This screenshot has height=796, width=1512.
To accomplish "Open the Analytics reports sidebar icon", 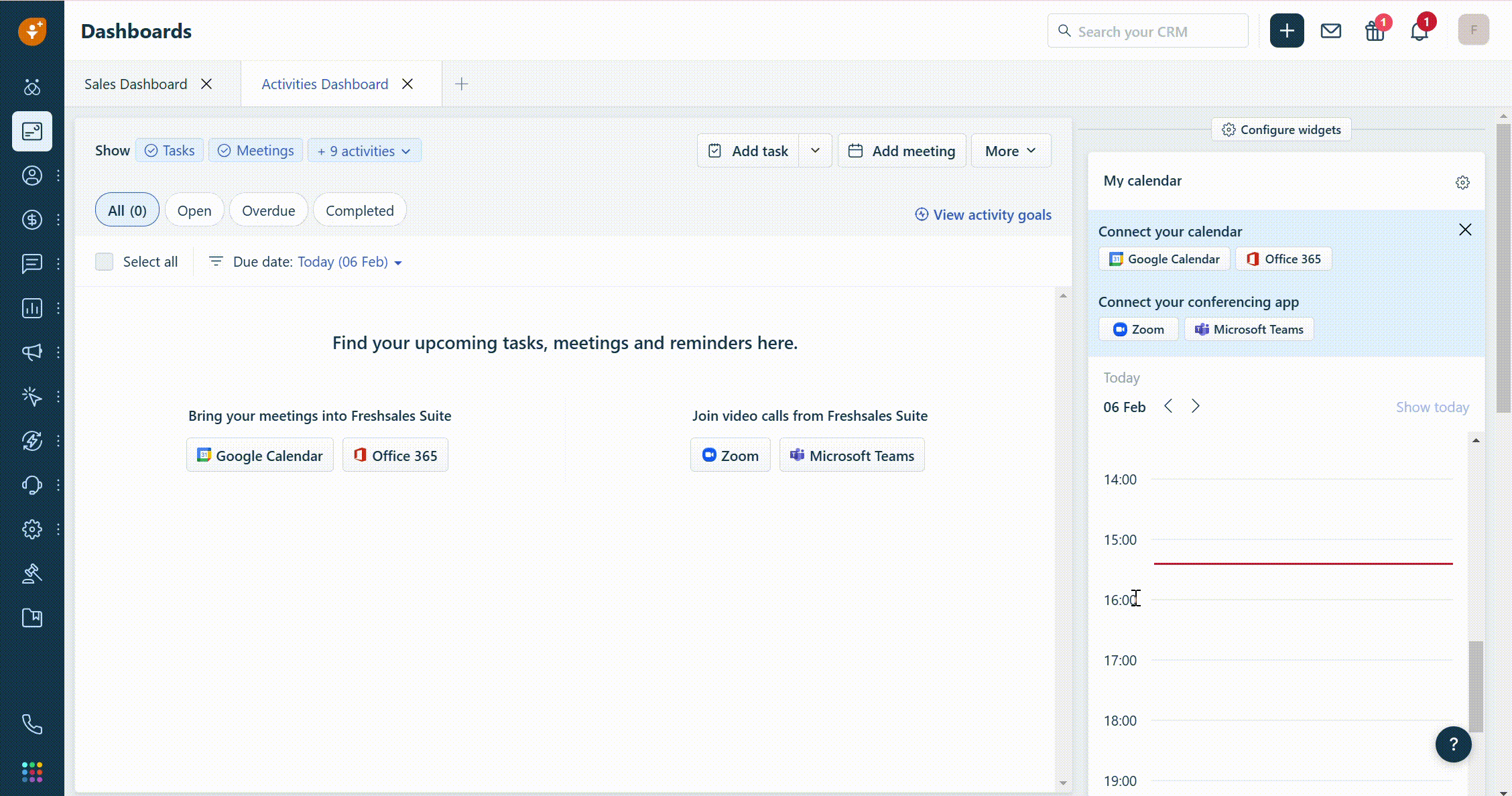I will [x=31, y=308].
